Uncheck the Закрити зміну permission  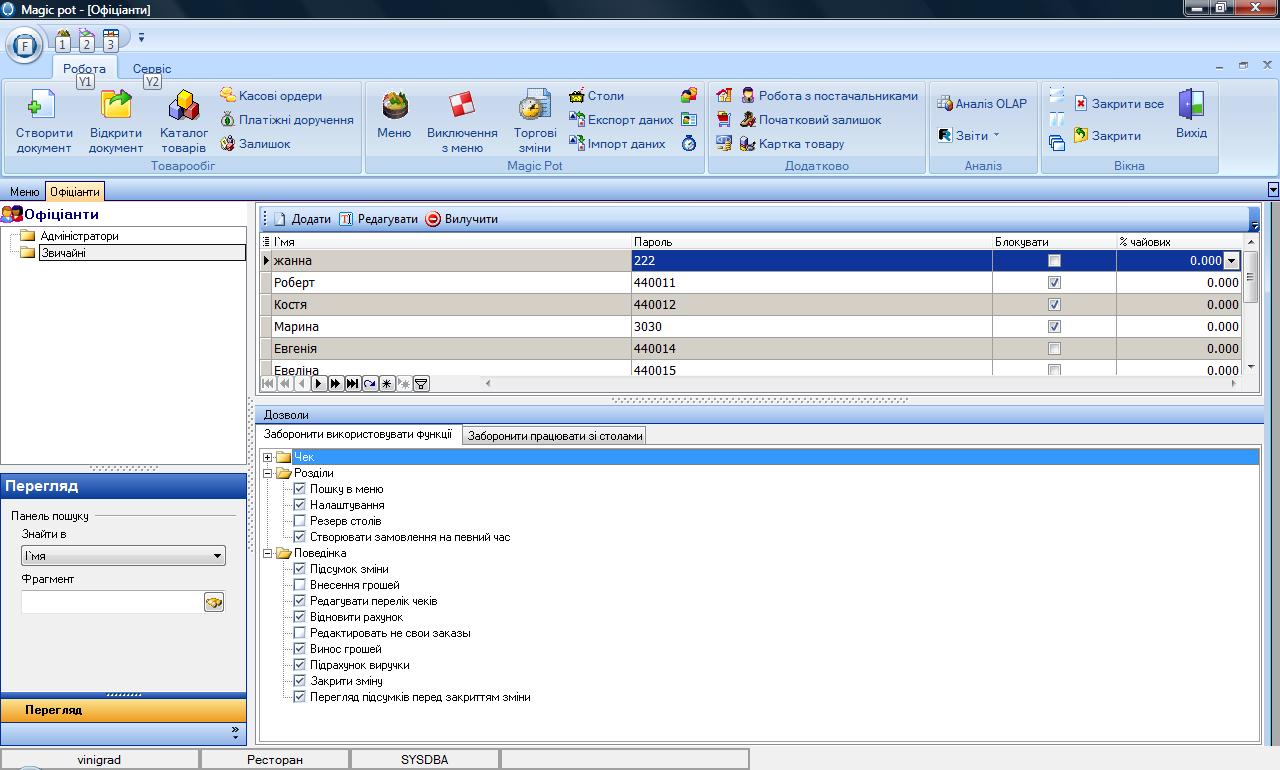(x=300, y=681)
